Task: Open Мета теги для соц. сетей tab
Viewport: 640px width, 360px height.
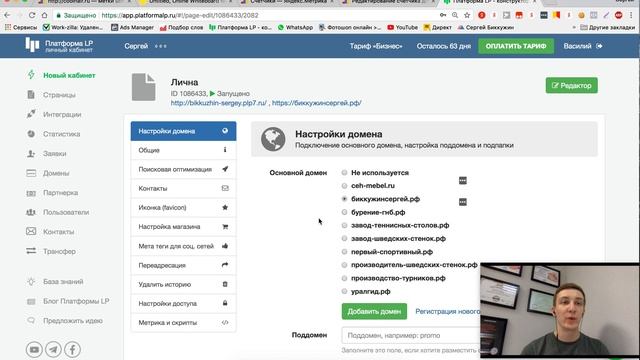Action: click(x=183, y=246)
